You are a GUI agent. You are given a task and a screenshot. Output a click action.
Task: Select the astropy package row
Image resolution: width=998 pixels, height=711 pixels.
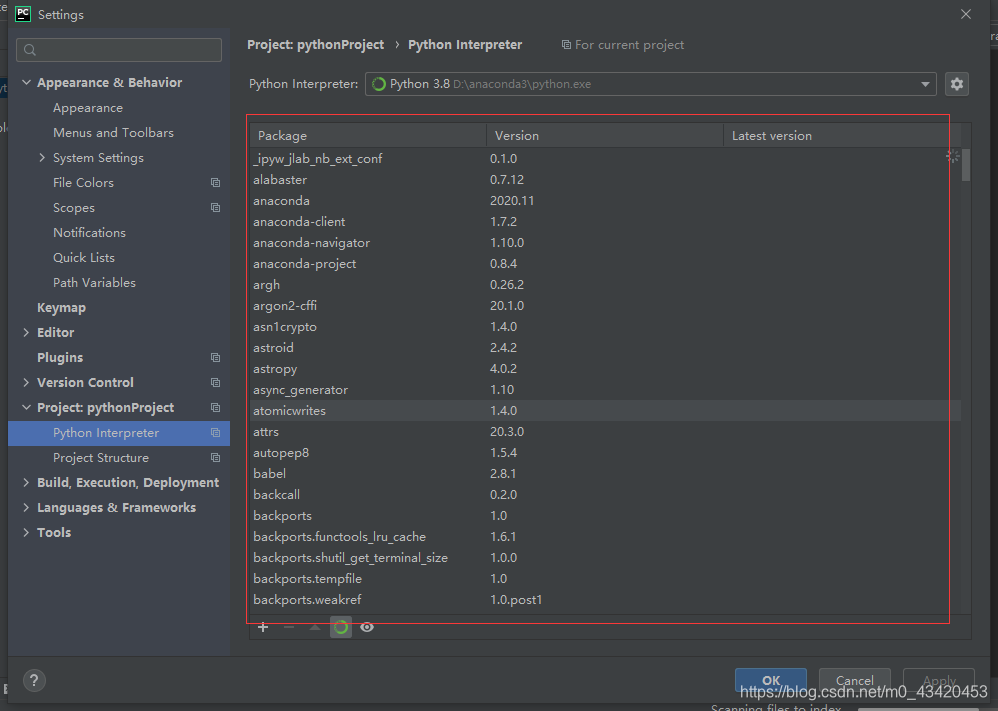tap(605, 369)
